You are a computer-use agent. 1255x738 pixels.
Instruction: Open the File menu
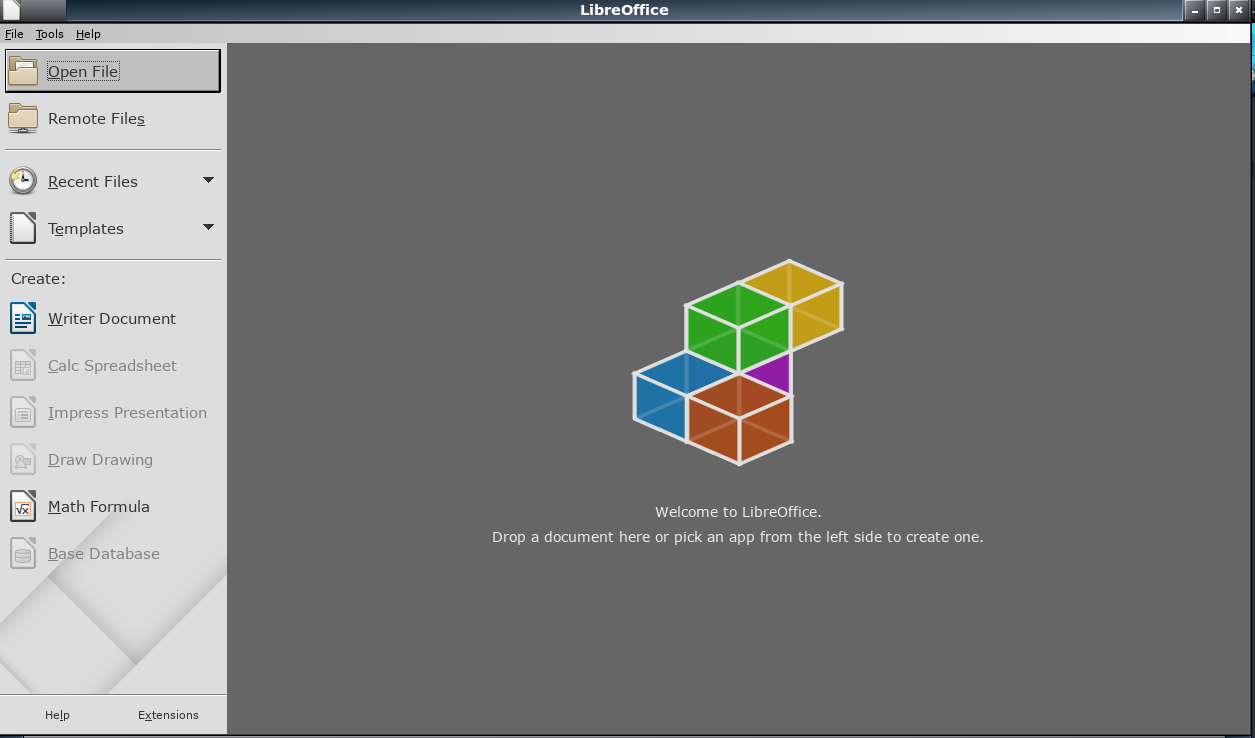14,34
